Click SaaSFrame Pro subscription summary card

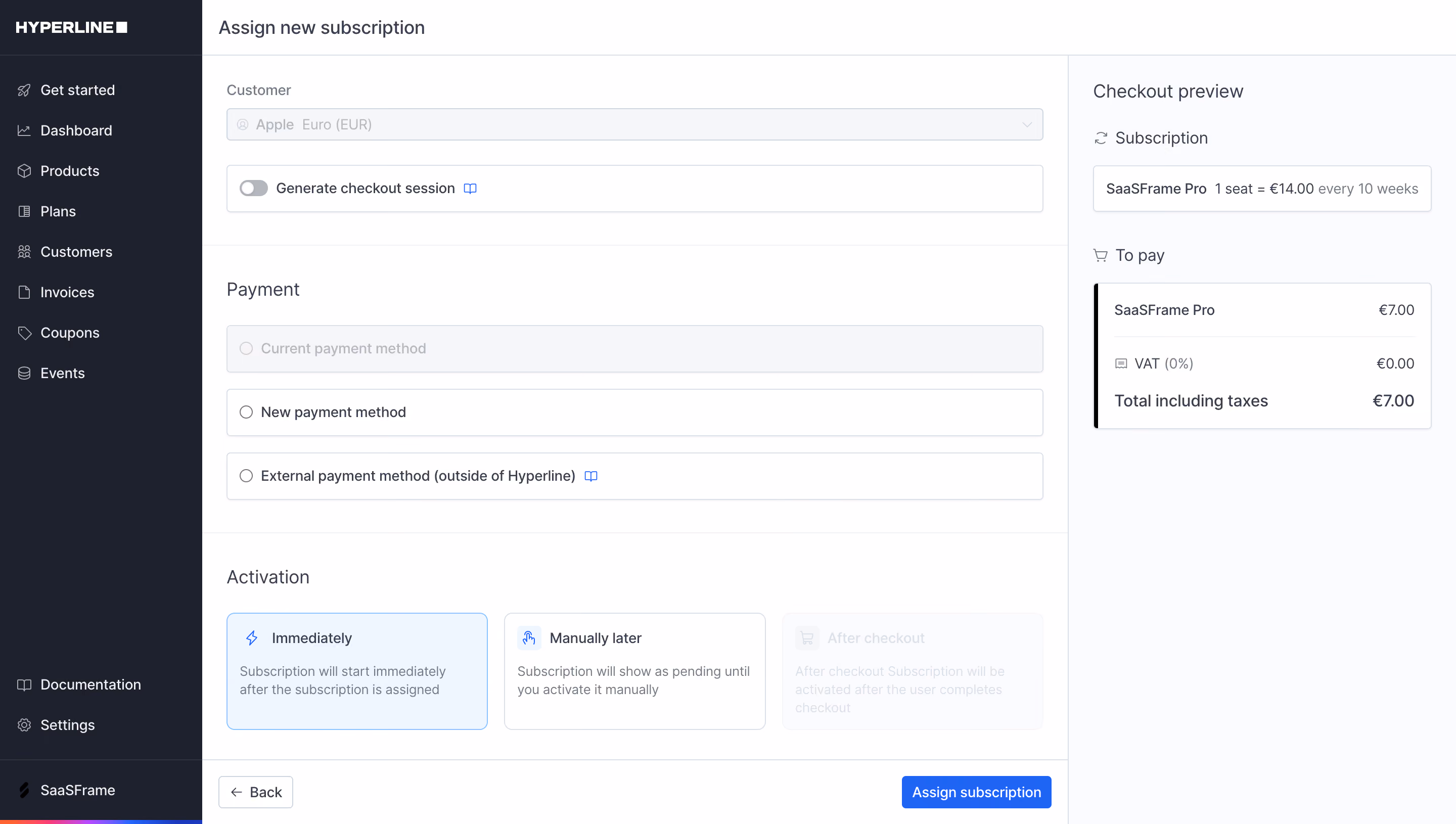[1262, 189]
